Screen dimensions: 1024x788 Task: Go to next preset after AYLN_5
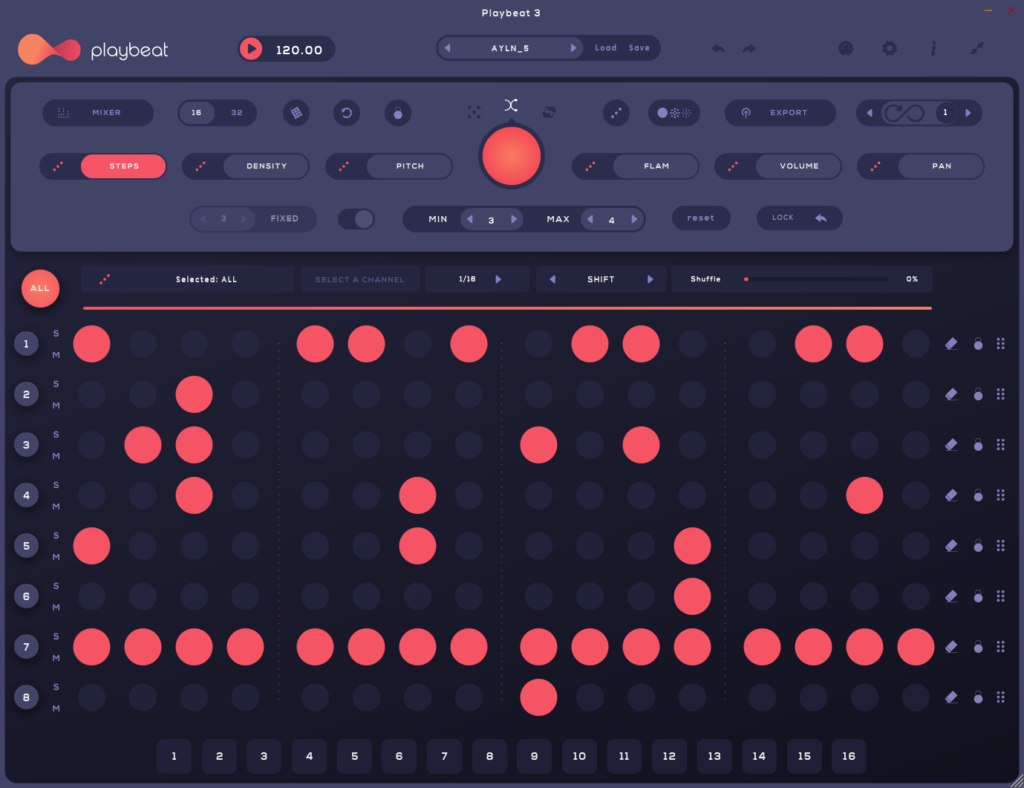(x=573, y=48)
